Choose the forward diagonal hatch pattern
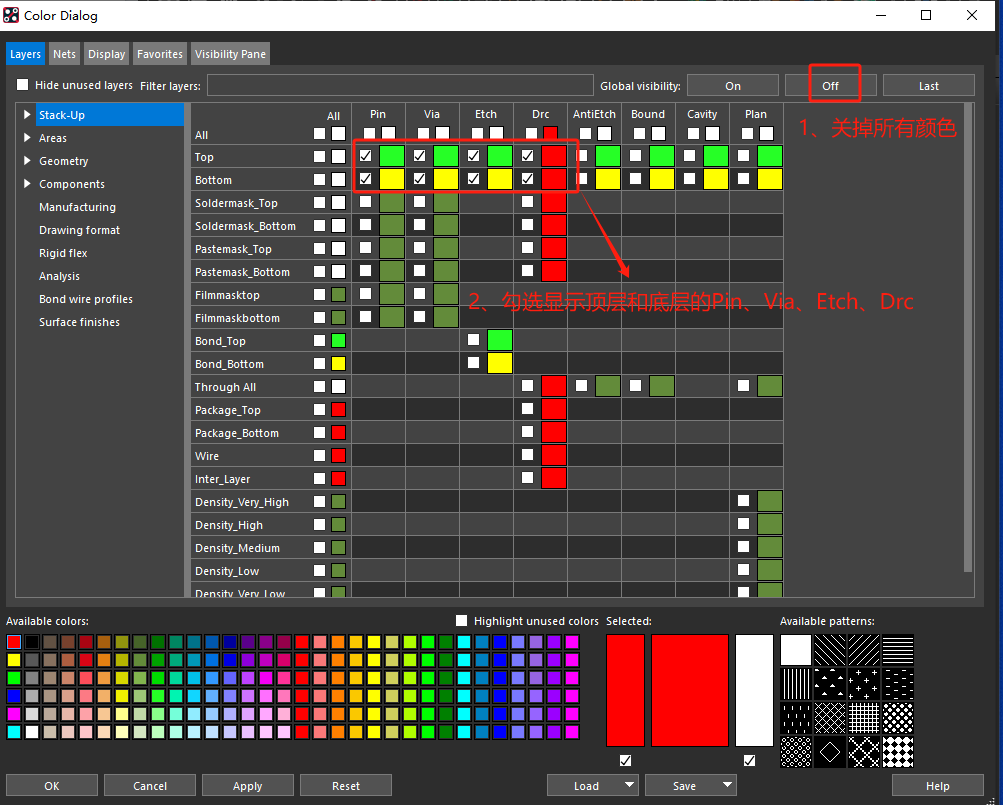This screenshot has width=1003, height=805. tap(864, 650)
